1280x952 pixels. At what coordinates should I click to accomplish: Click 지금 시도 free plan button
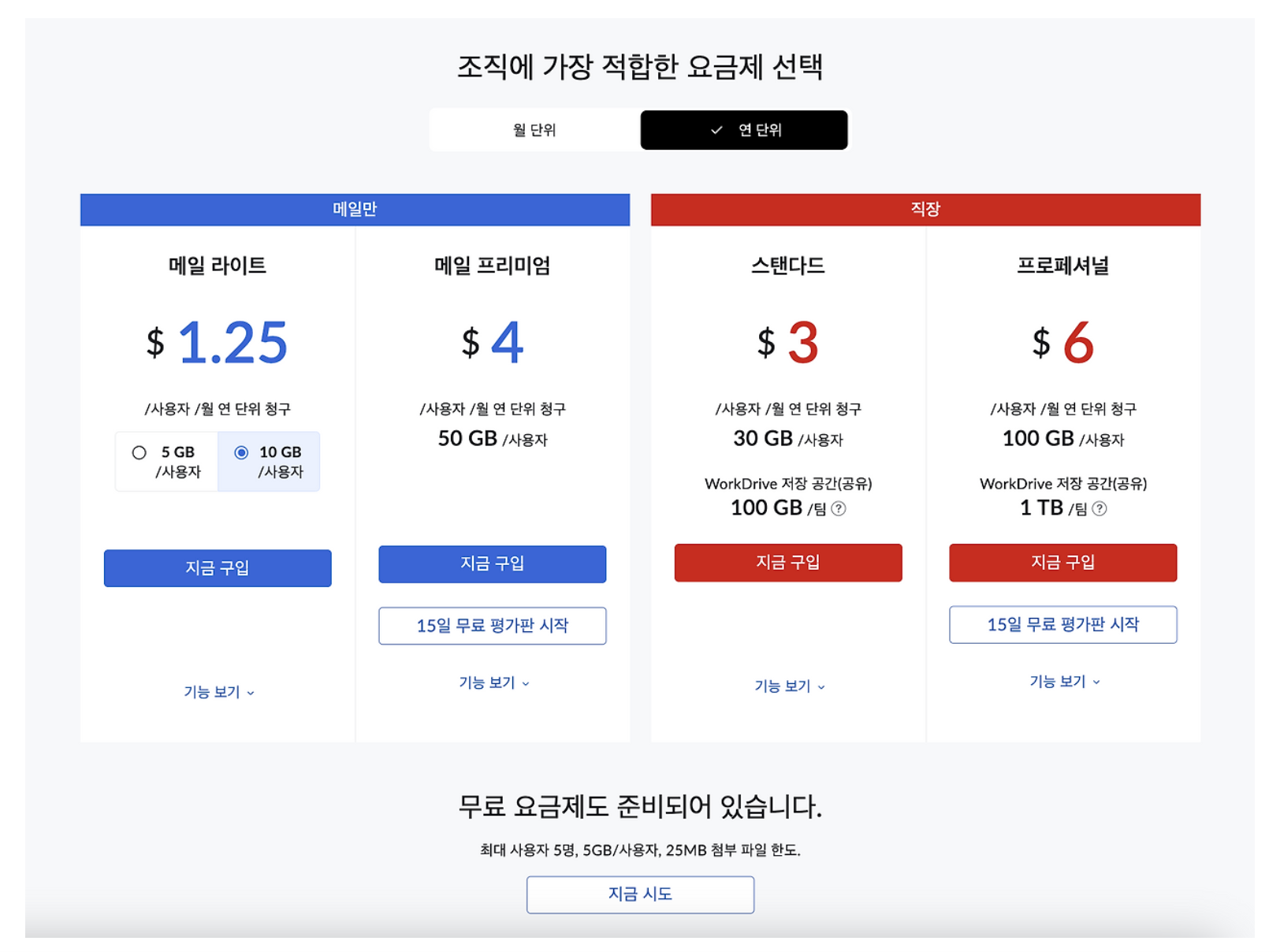pos(641,895)
